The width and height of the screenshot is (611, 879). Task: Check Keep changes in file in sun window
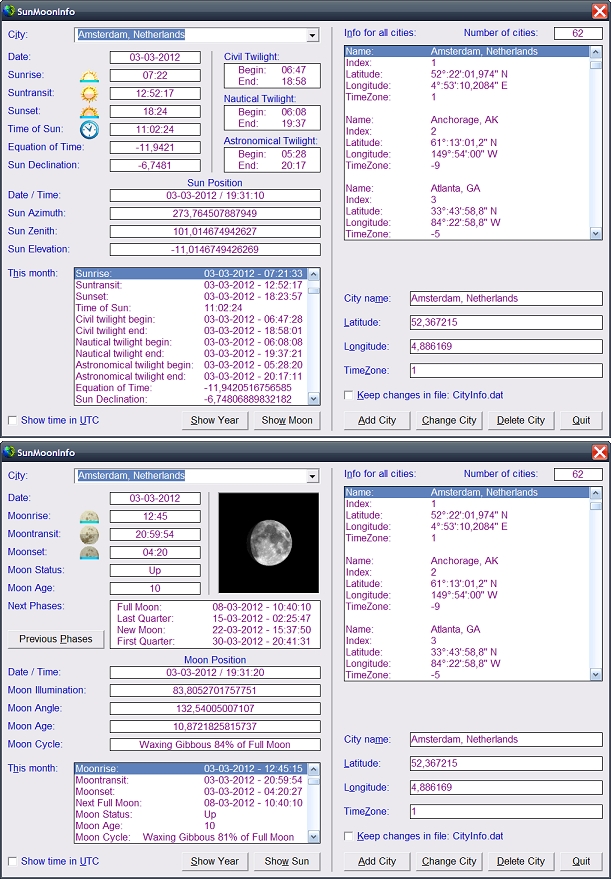[349, 395]
